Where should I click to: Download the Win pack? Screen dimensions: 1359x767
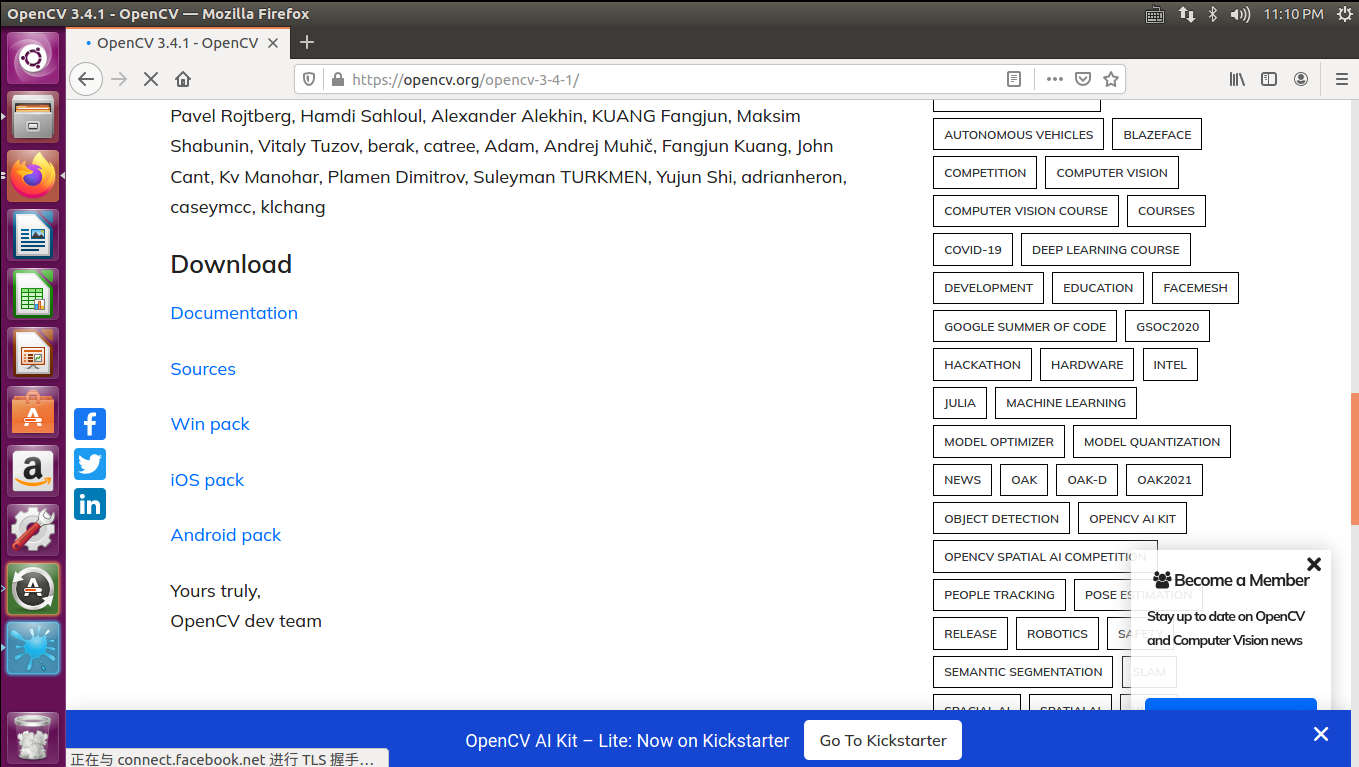click(210, 424)
